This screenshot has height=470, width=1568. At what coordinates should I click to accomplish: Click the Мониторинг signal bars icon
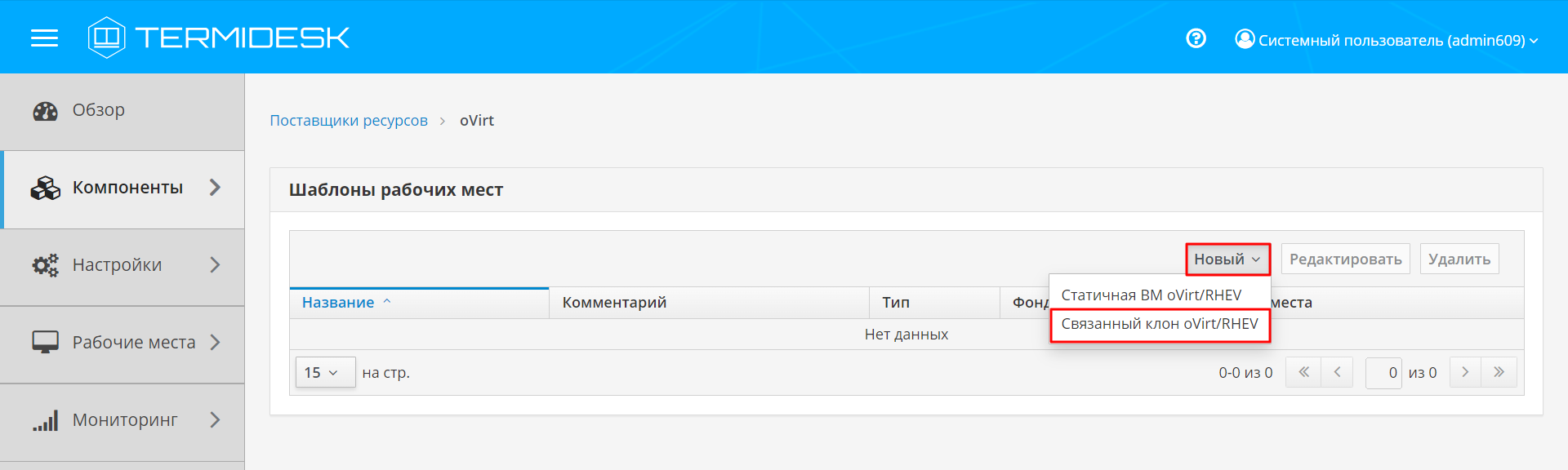click(x=45, y=420)
